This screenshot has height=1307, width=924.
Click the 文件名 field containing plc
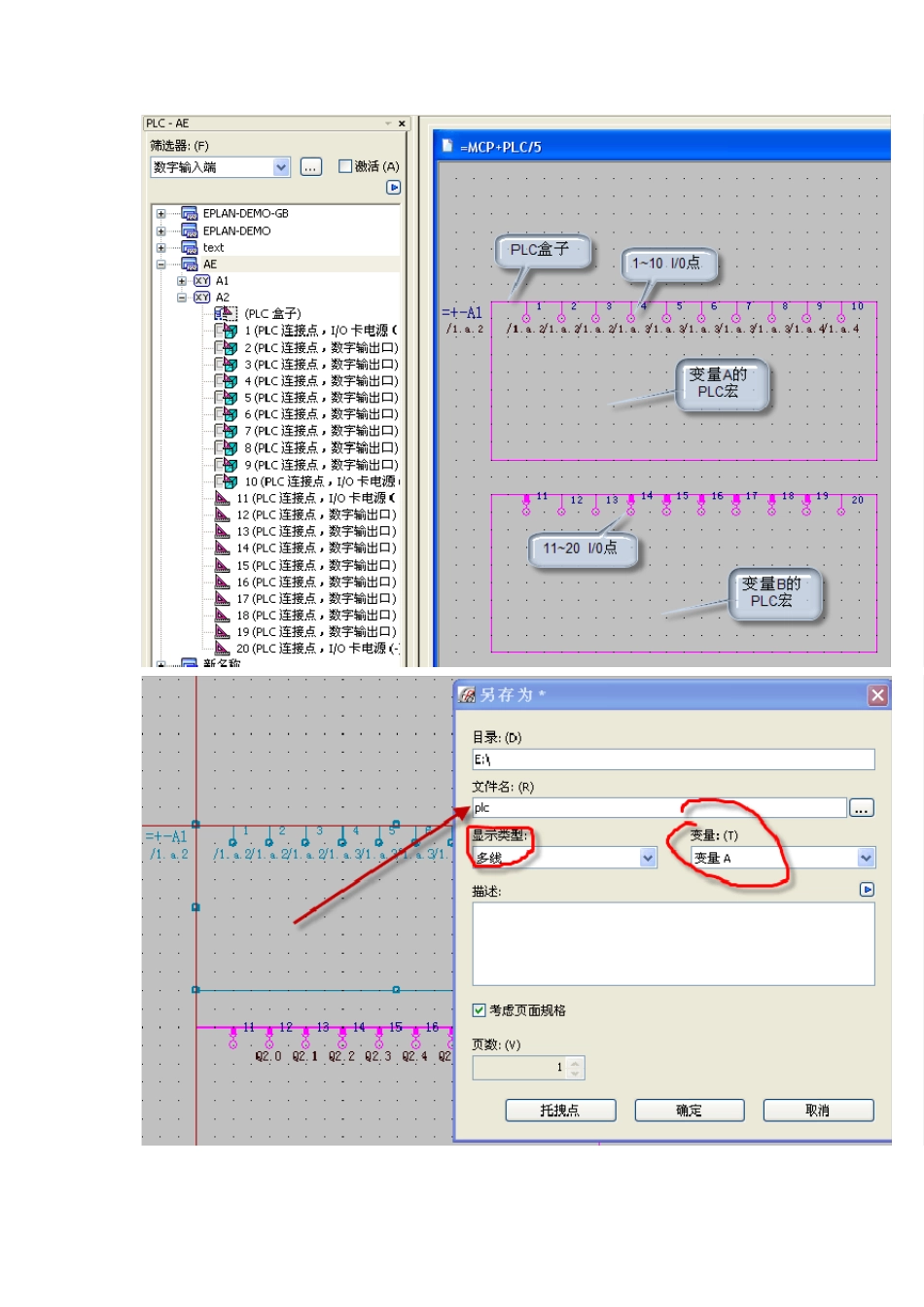(x=659, y=808)
